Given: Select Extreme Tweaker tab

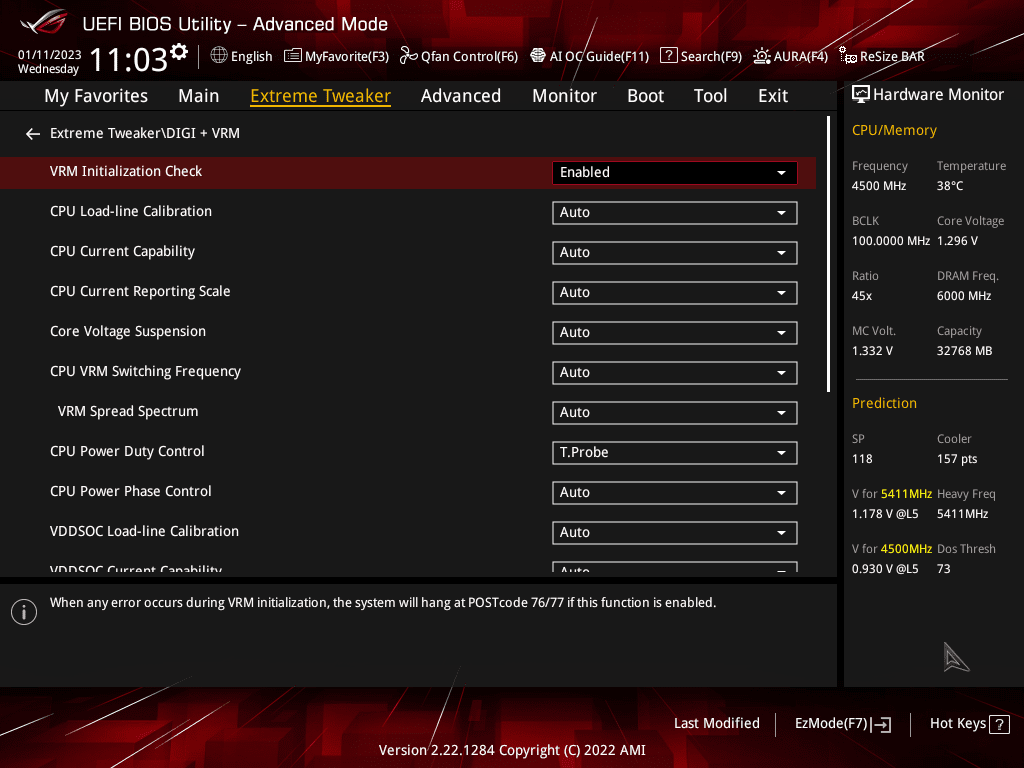Looking at the screenshot, I should pos(321,96).
